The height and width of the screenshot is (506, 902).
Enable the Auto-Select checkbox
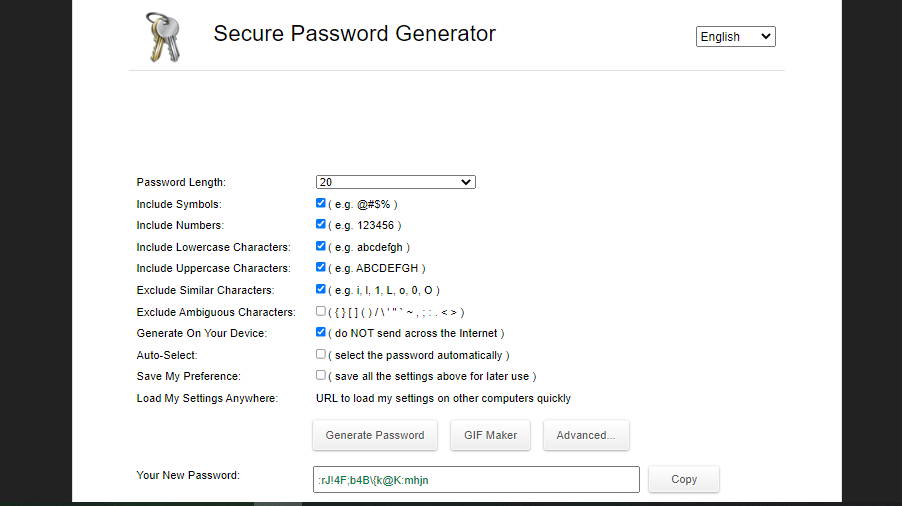pos(321,354)
